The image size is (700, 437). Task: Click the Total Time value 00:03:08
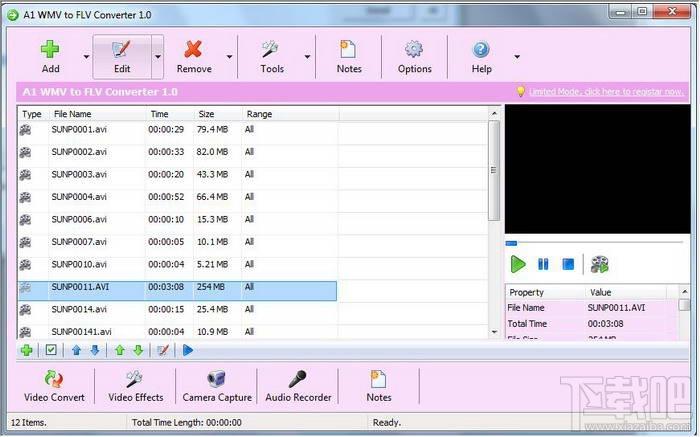coord(605,324)
